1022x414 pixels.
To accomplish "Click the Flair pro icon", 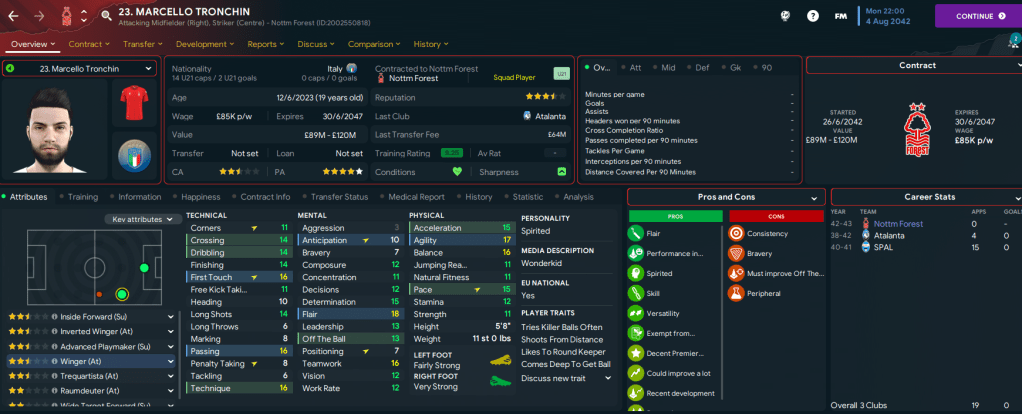I will pyautogui.click(x=636, y=233).
